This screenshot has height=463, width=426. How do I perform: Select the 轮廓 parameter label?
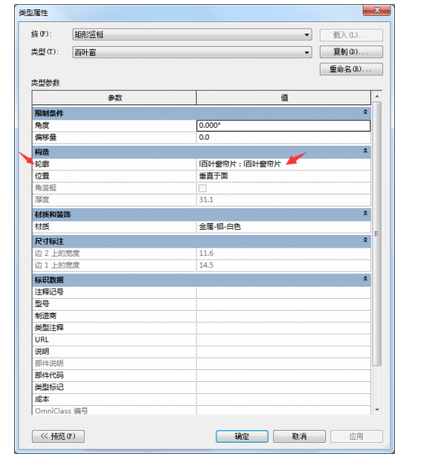coord(42,164)
